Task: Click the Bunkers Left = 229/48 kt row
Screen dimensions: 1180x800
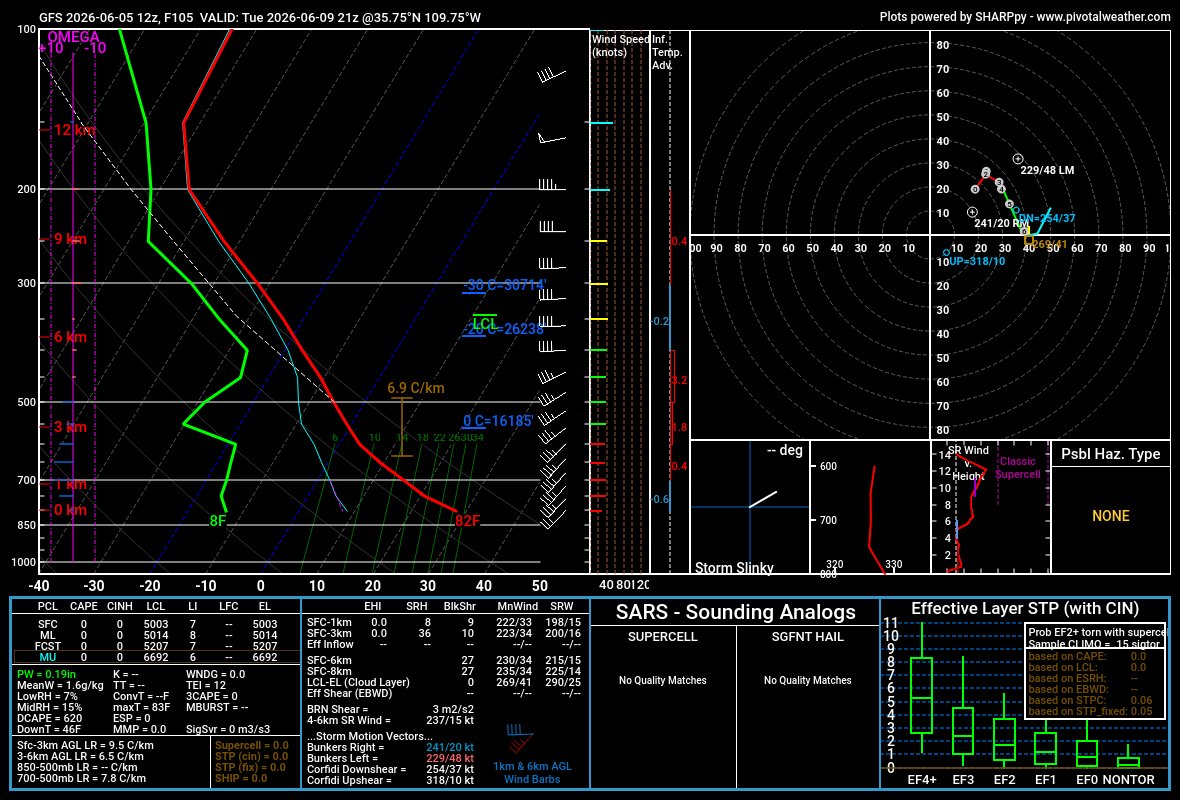Action: coord(391,758)
